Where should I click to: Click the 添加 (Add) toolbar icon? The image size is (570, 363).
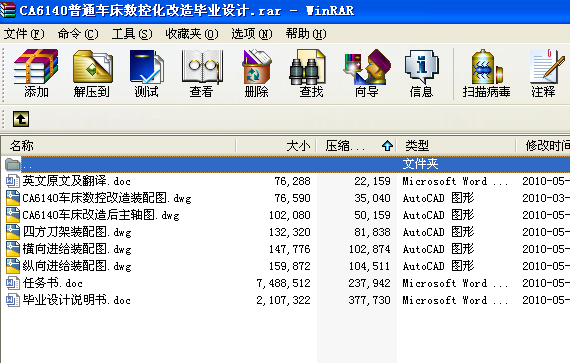36,73
